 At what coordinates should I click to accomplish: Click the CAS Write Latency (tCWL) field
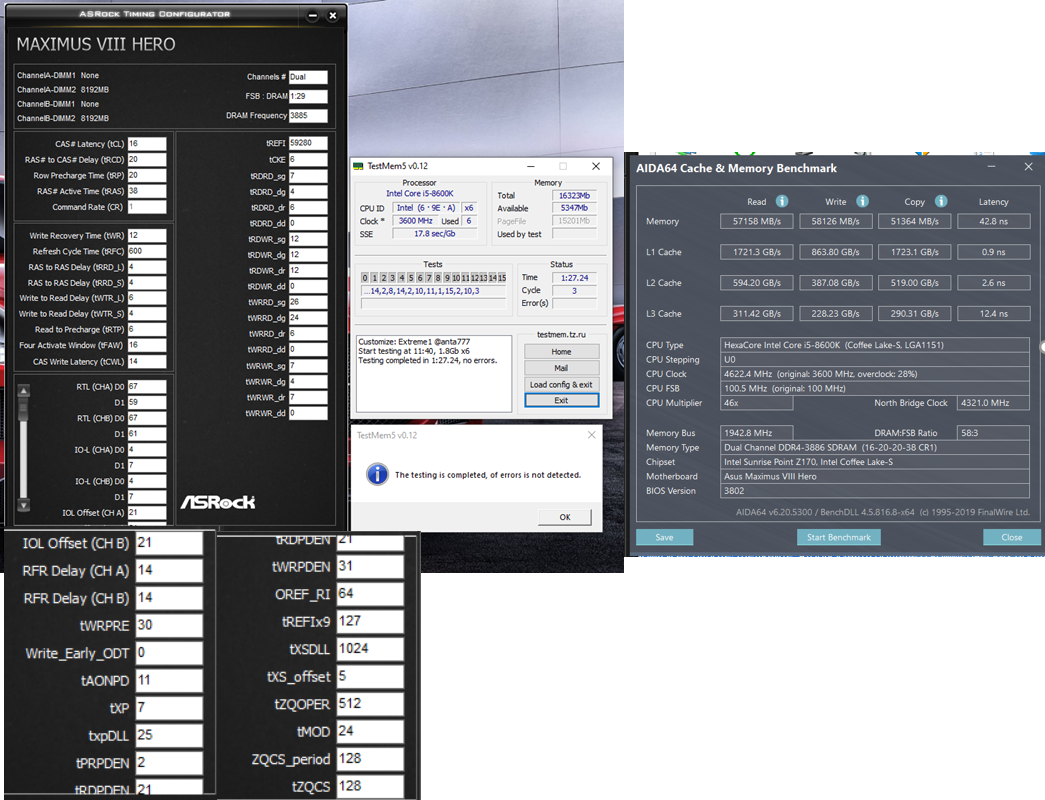pyautogui.click(x=147, y=361)
